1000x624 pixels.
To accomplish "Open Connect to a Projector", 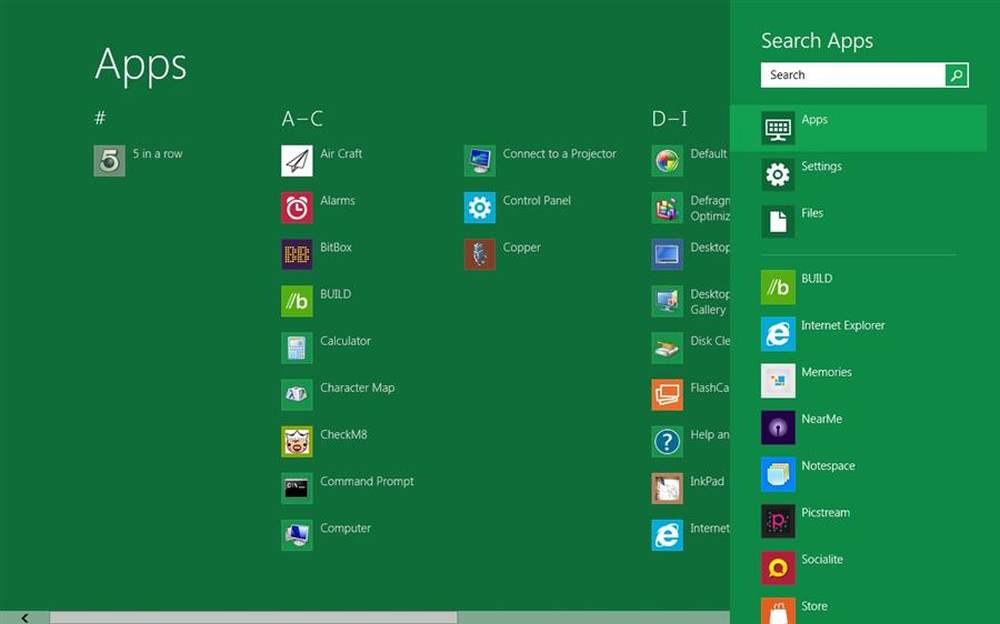I will coord(480,161).
